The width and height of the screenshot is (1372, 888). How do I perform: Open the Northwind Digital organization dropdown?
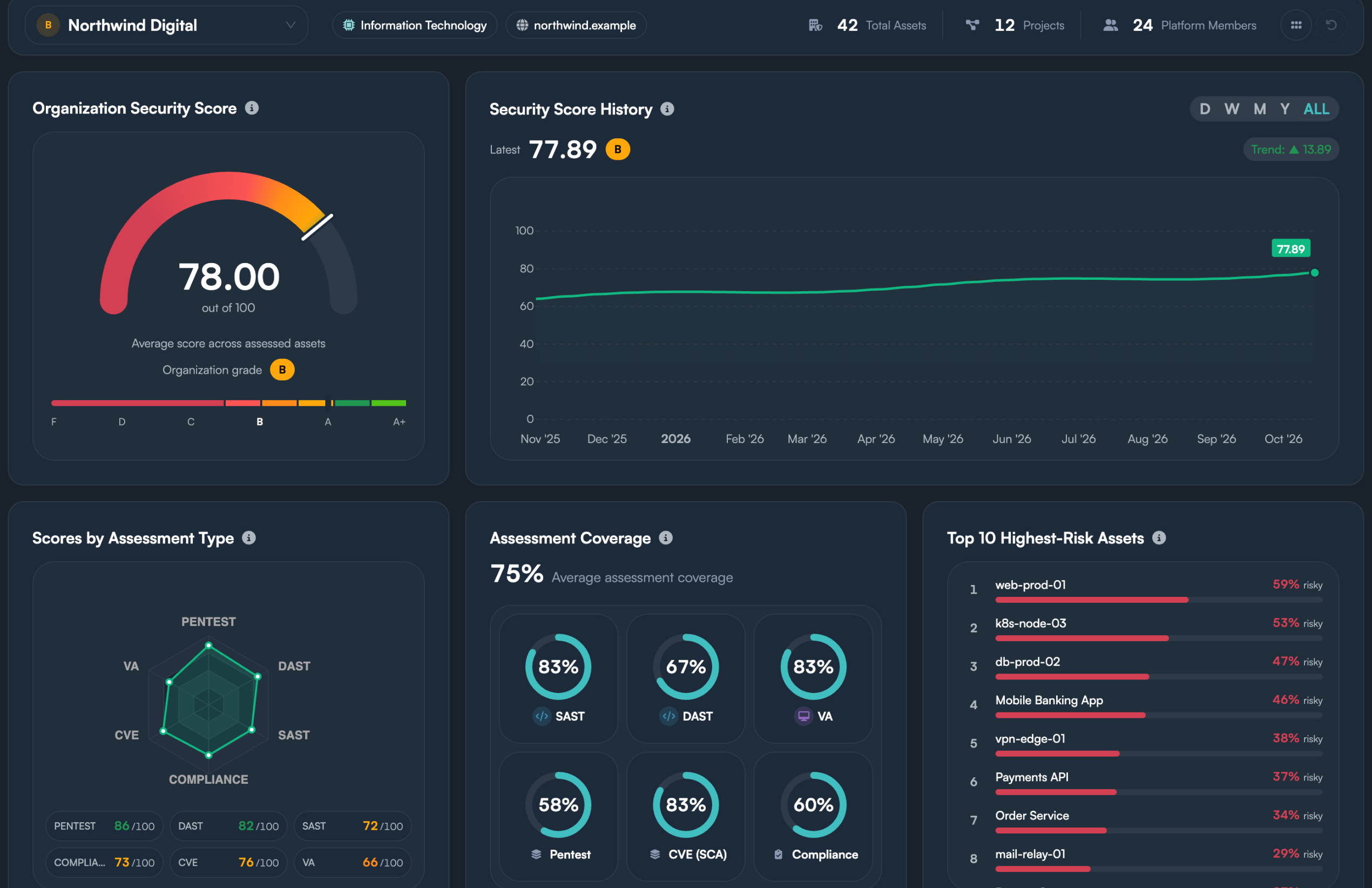coord(166,25)
